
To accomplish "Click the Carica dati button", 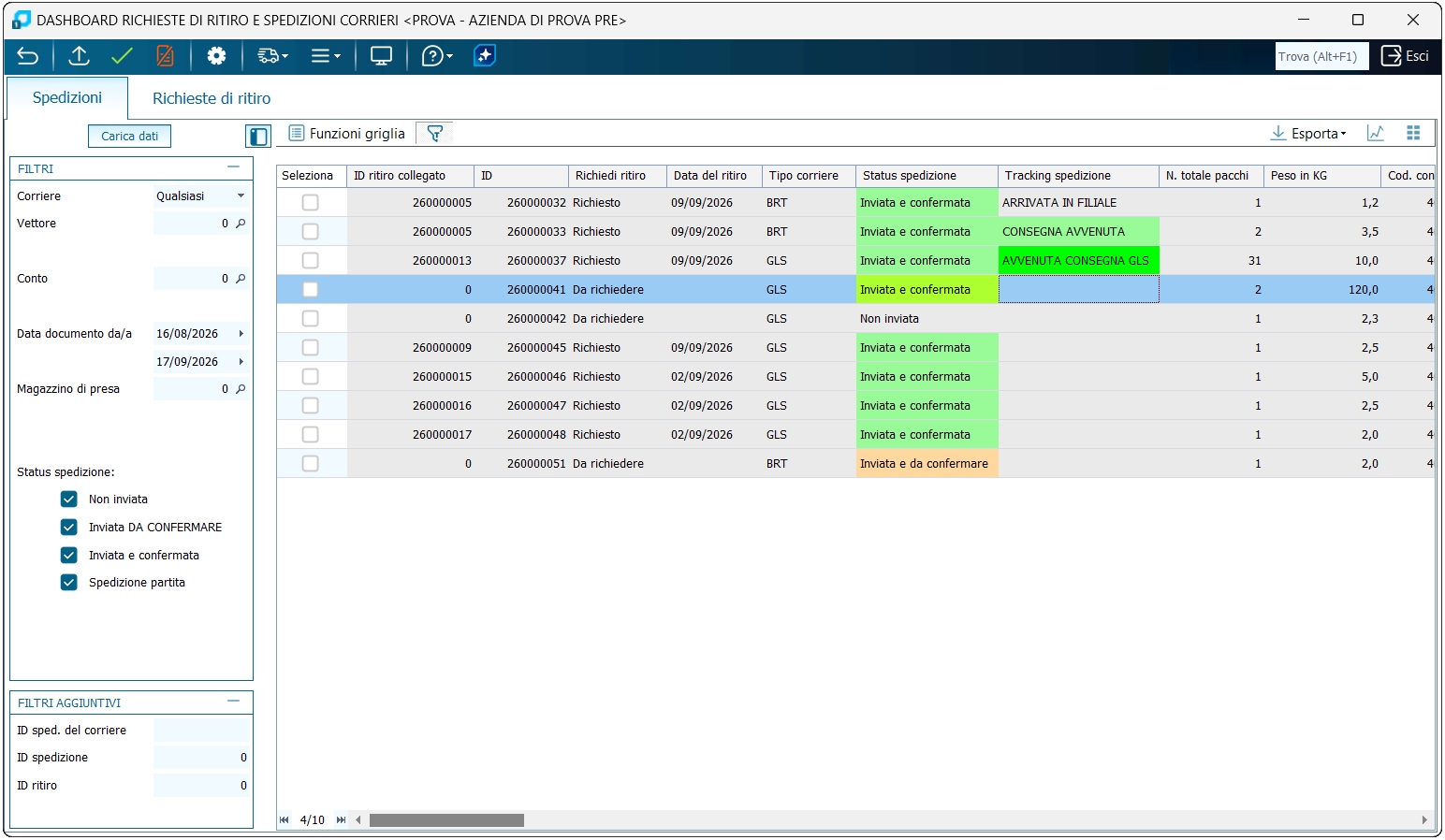I will (x=130, y=137).
